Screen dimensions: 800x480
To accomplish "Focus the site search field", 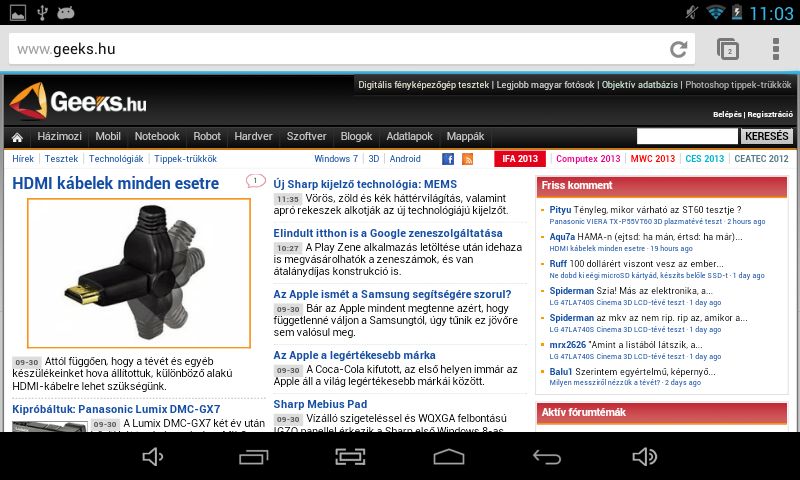I will 687,136.
